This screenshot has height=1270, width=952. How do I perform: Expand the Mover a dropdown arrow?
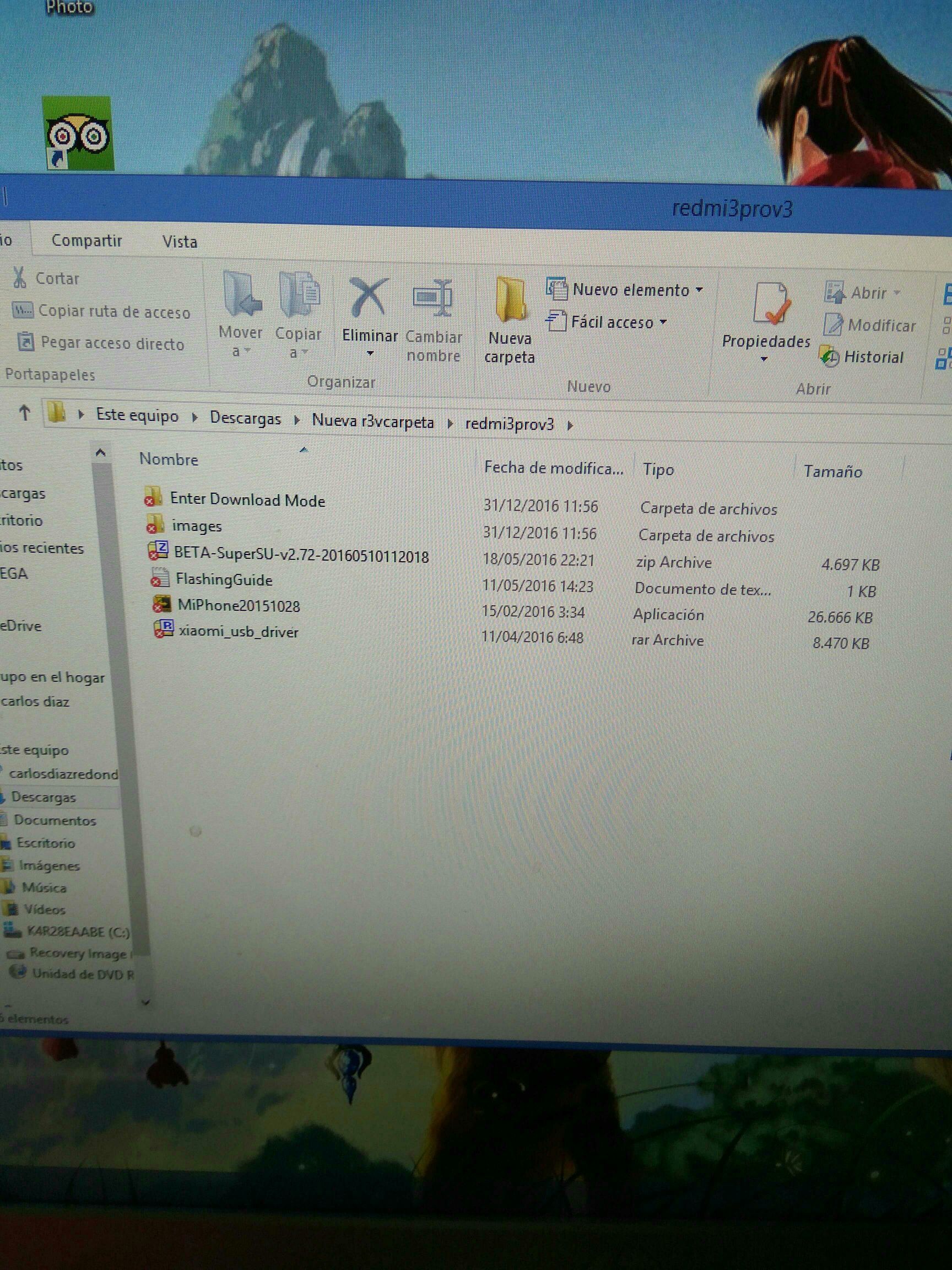click(x=248, y=351)
